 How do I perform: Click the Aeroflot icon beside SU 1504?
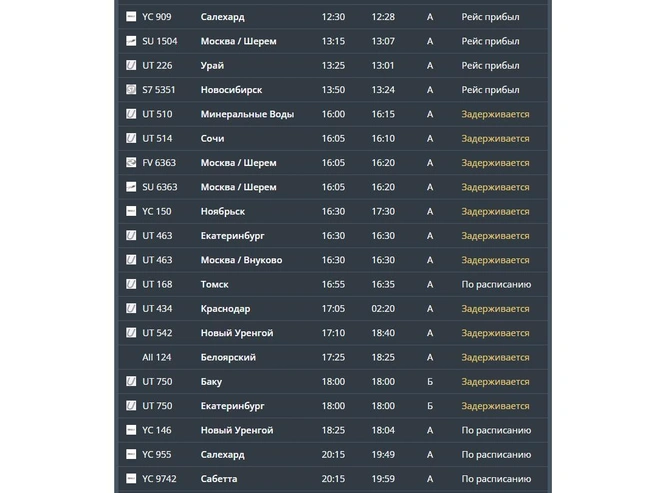[x=131, y=41]
